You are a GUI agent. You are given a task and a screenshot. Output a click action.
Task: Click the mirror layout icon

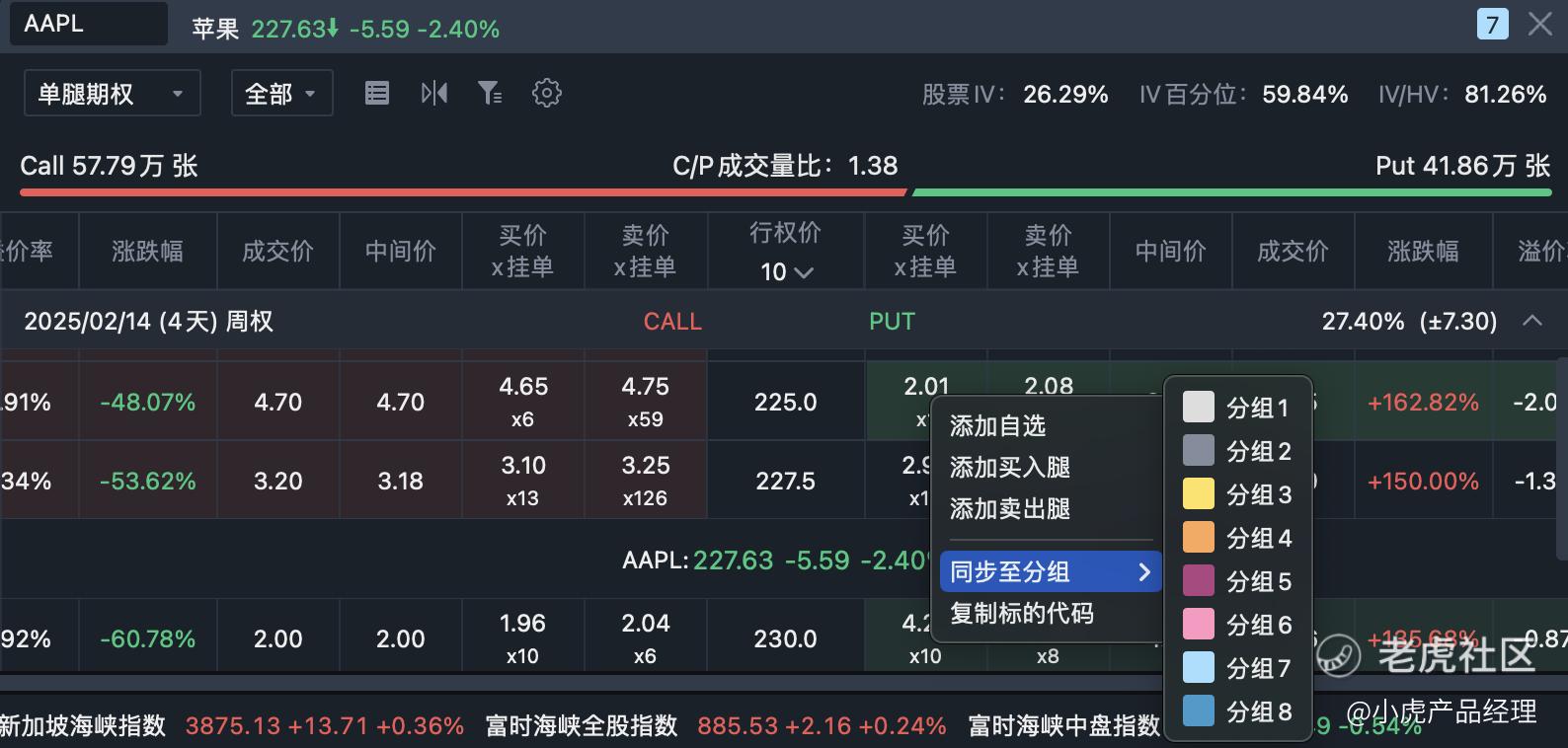point(433,94)
